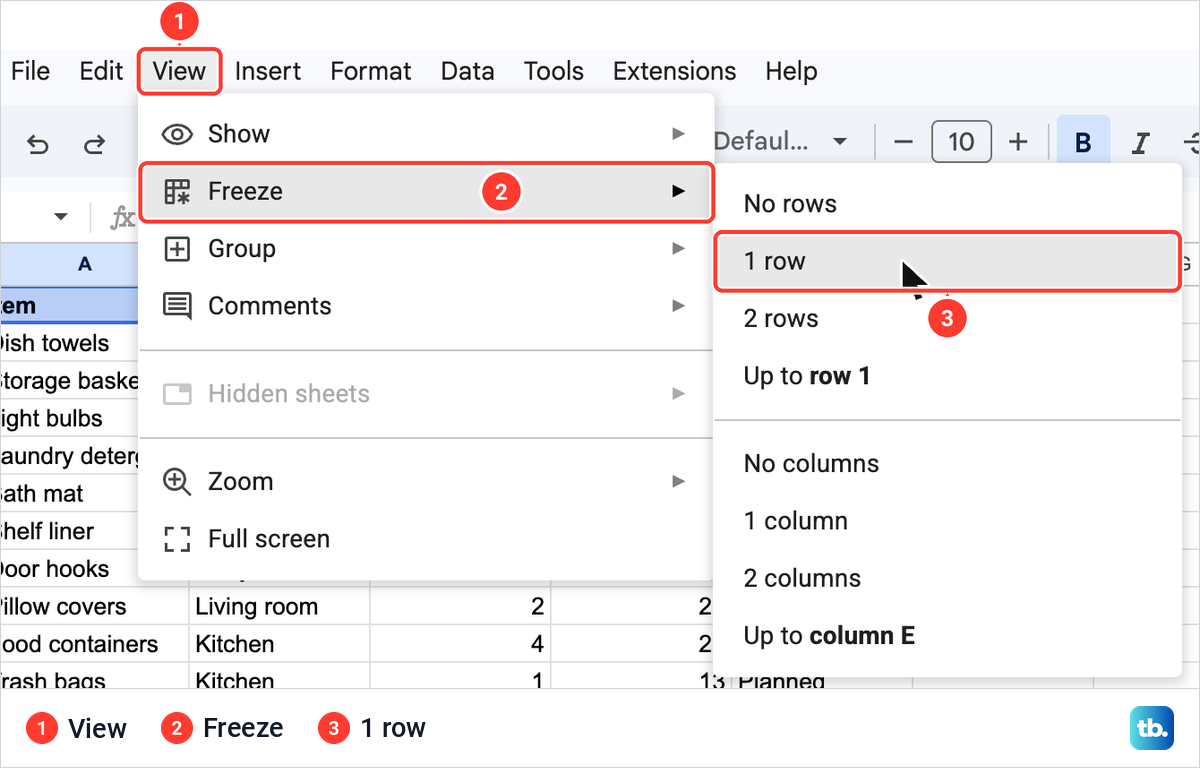Open the Default font dropdown

[x=780, y=142]
